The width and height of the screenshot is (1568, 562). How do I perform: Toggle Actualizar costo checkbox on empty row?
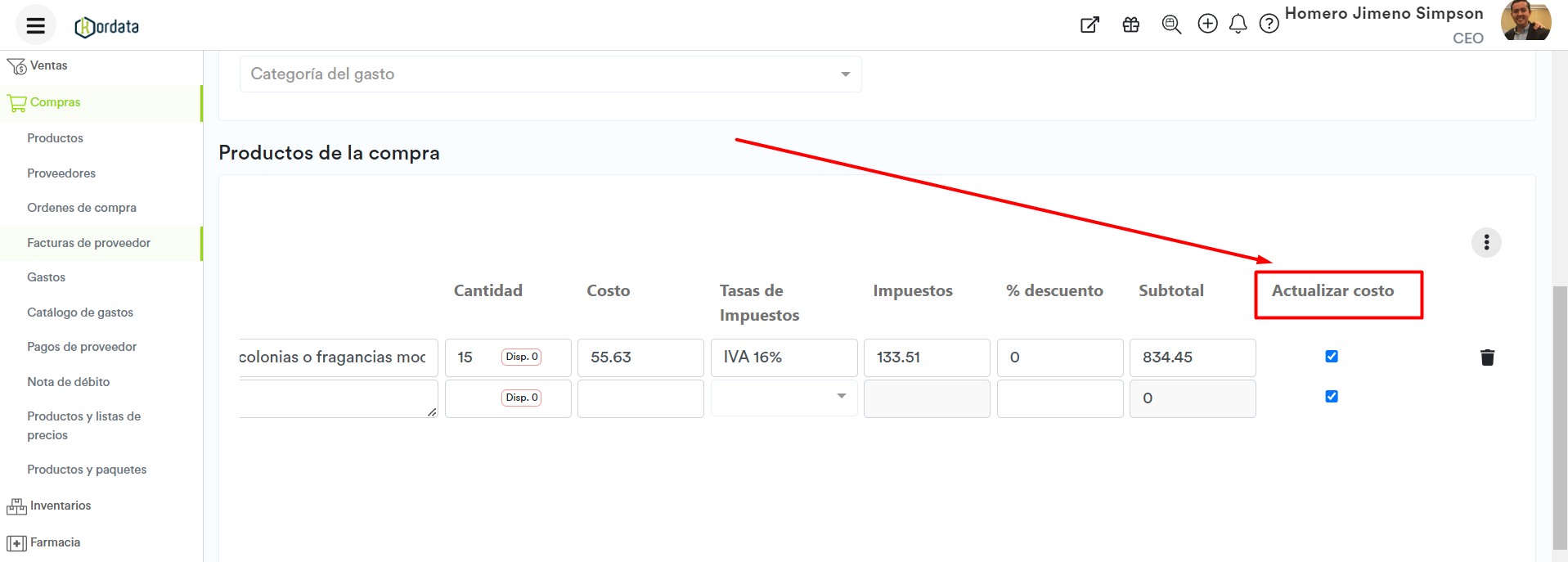[x=1332, y=397]
